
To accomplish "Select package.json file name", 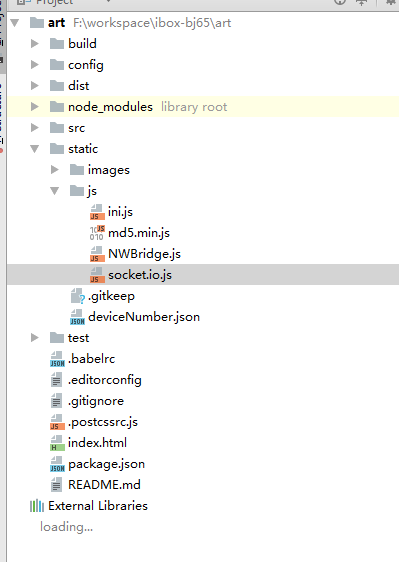I will click(x=106, y=464).
